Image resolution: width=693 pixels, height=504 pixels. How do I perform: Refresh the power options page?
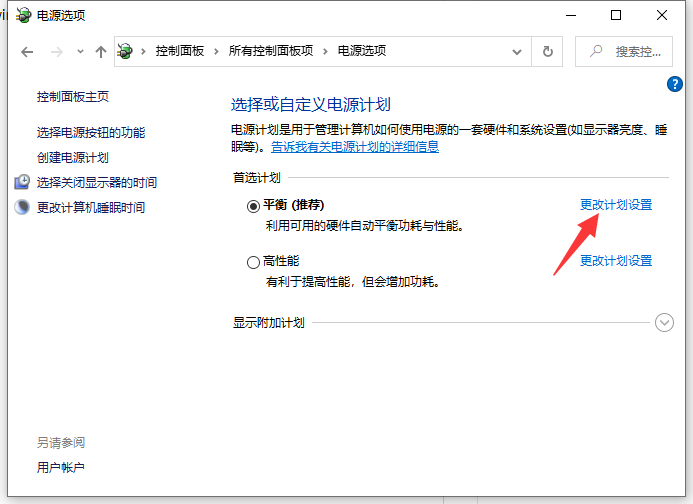point(548,52)
